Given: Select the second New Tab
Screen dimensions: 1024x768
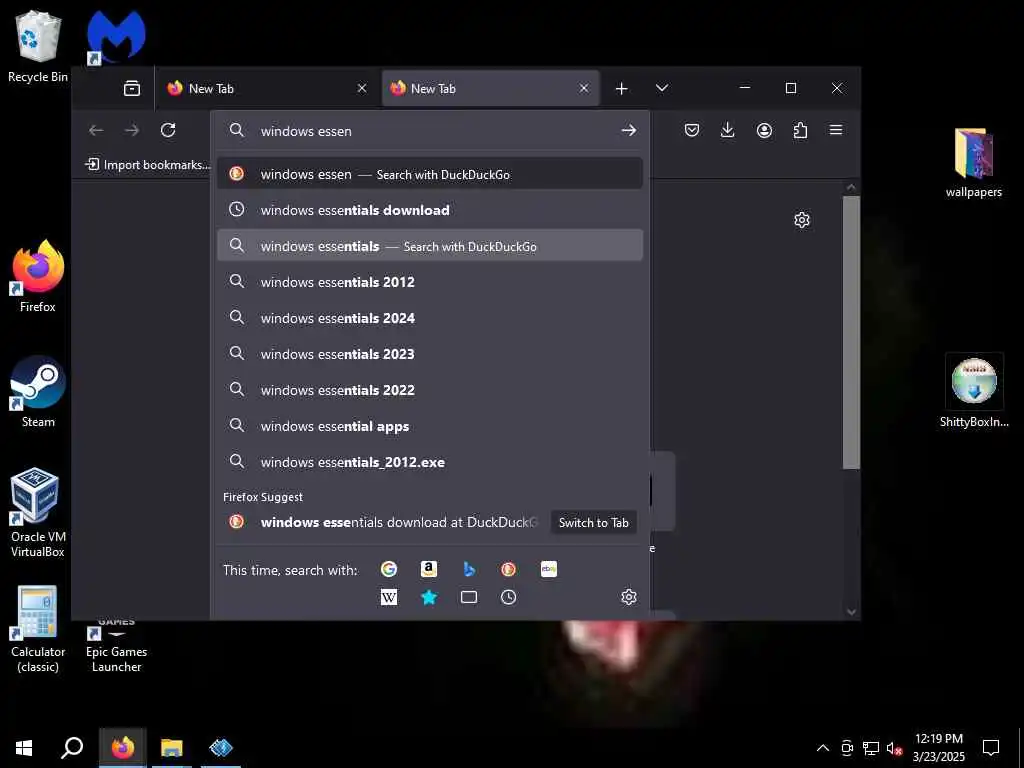Looking at the screenshot, I should pyautogui.click(x=490, y=88).
